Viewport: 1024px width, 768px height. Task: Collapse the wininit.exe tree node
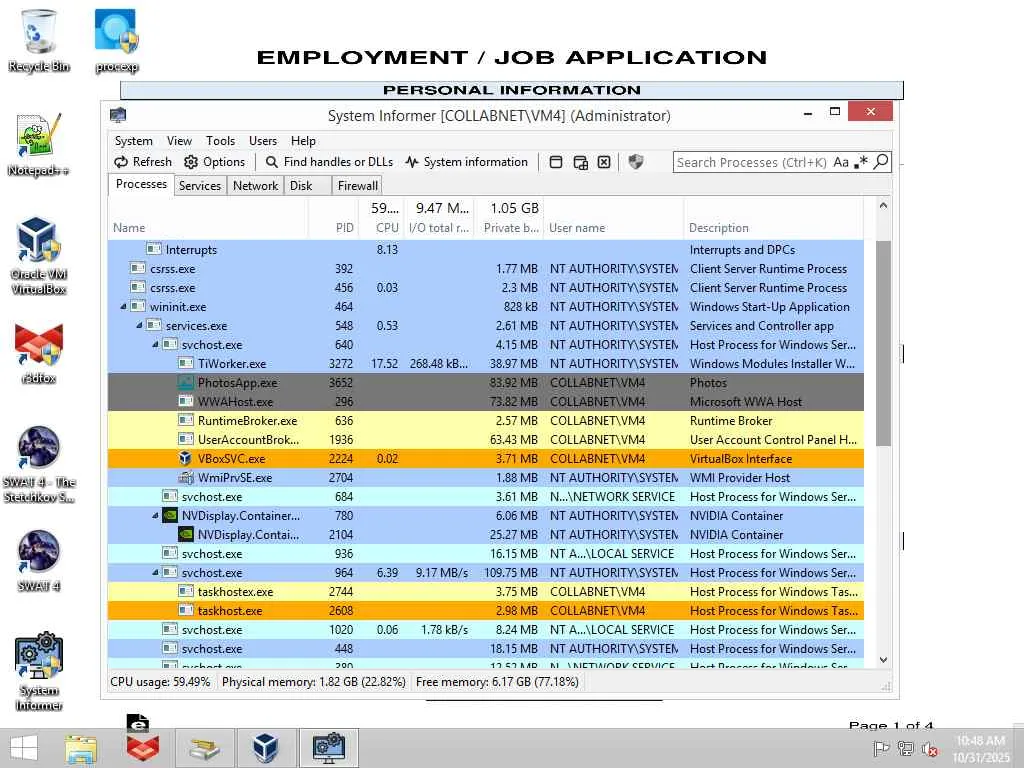point(123,306)
